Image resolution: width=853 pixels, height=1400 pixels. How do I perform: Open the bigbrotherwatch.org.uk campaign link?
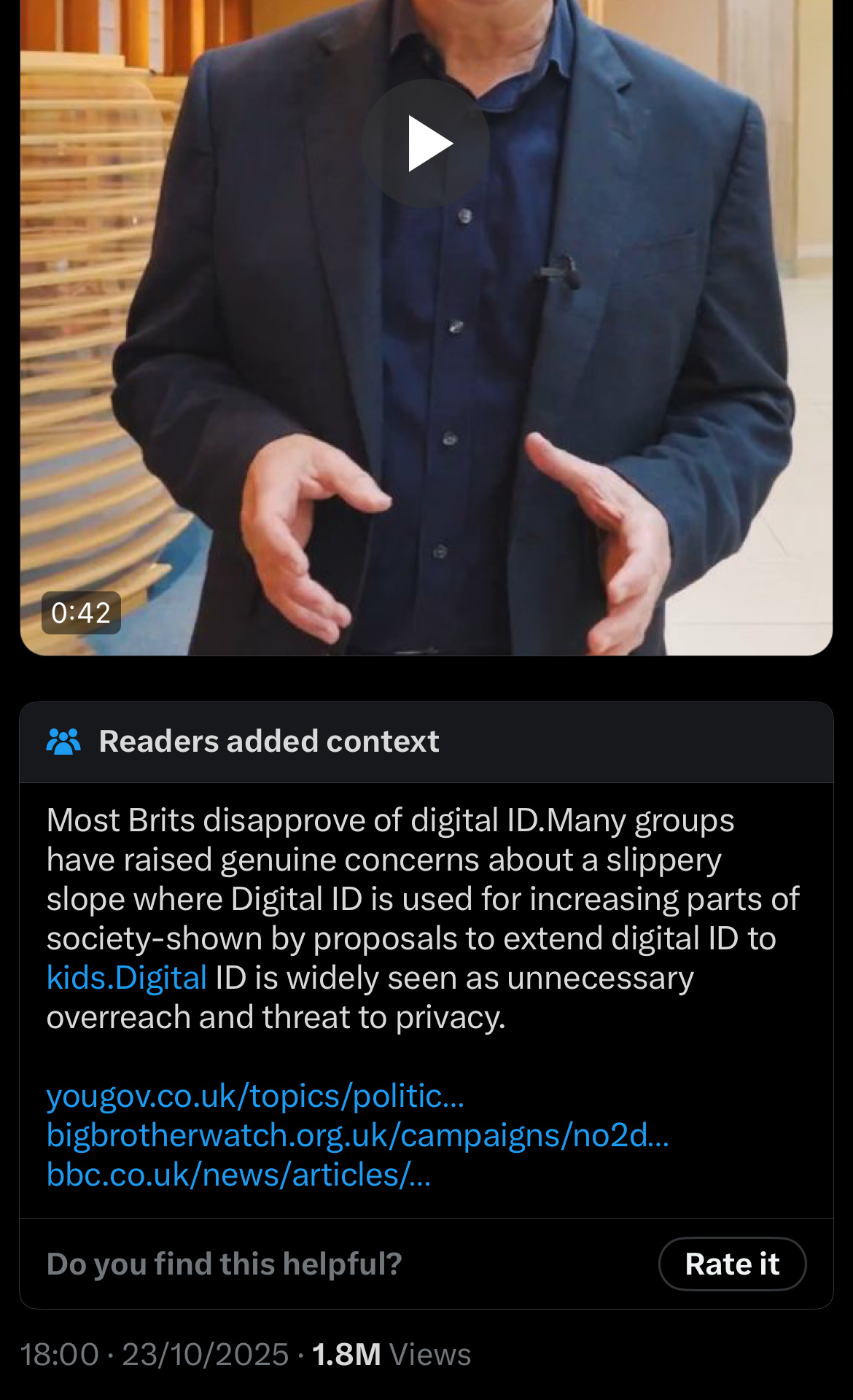(x=358, y=1135)
